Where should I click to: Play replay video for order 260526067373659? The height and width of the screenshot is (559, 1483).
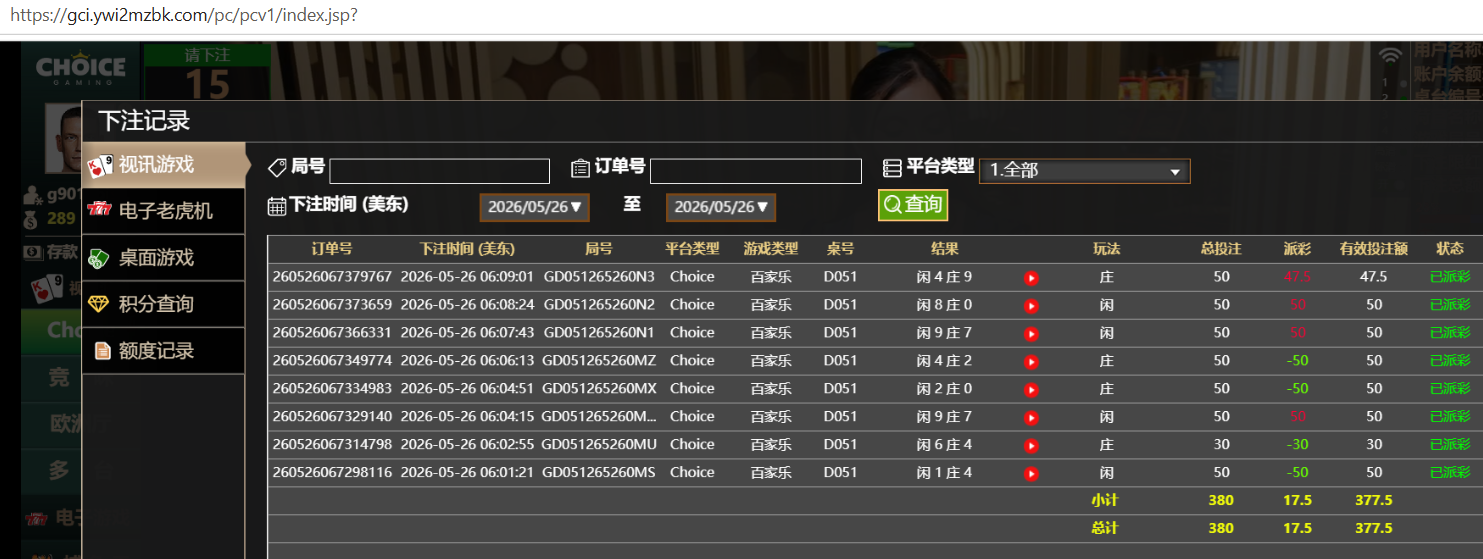click(x=1031, y=306)
